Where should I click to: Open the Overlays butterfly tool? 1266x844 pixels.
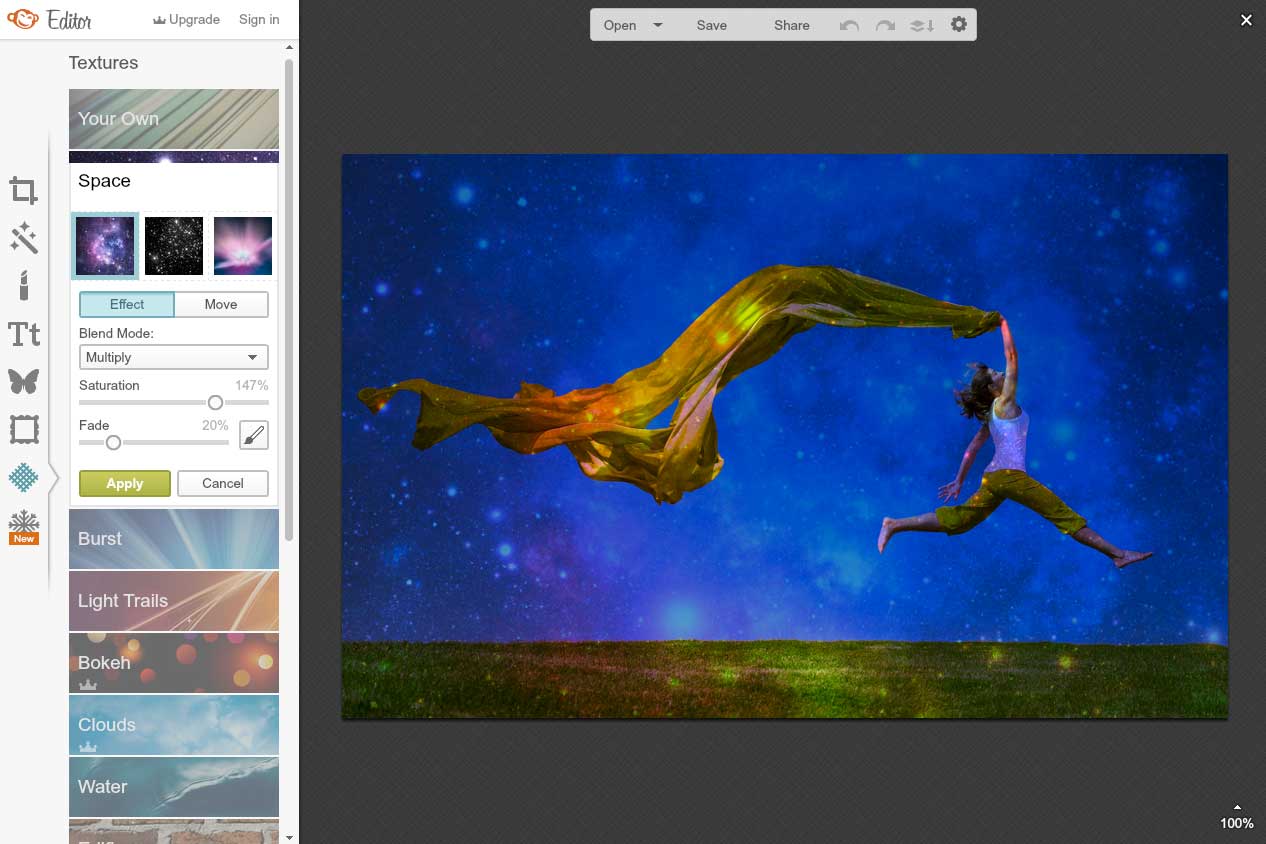click(x=24, y=381)
